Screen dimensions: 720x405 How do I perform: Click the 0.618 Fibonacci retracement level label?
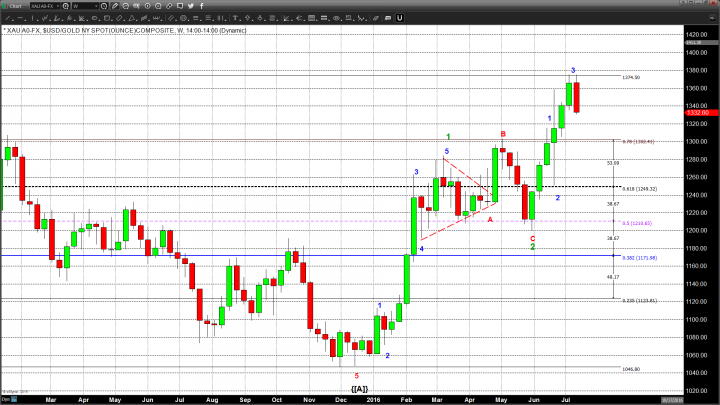click(x=637, y=188)
